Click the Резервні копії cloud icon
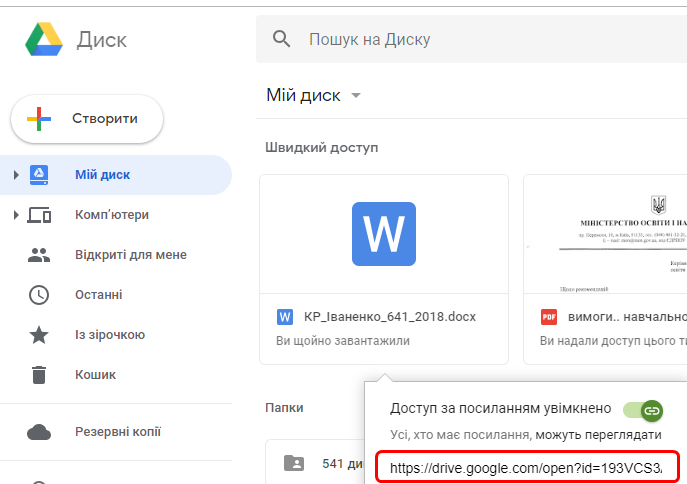Image resolution: width=687 pixels, height=484 pixels. click(39, 432)
